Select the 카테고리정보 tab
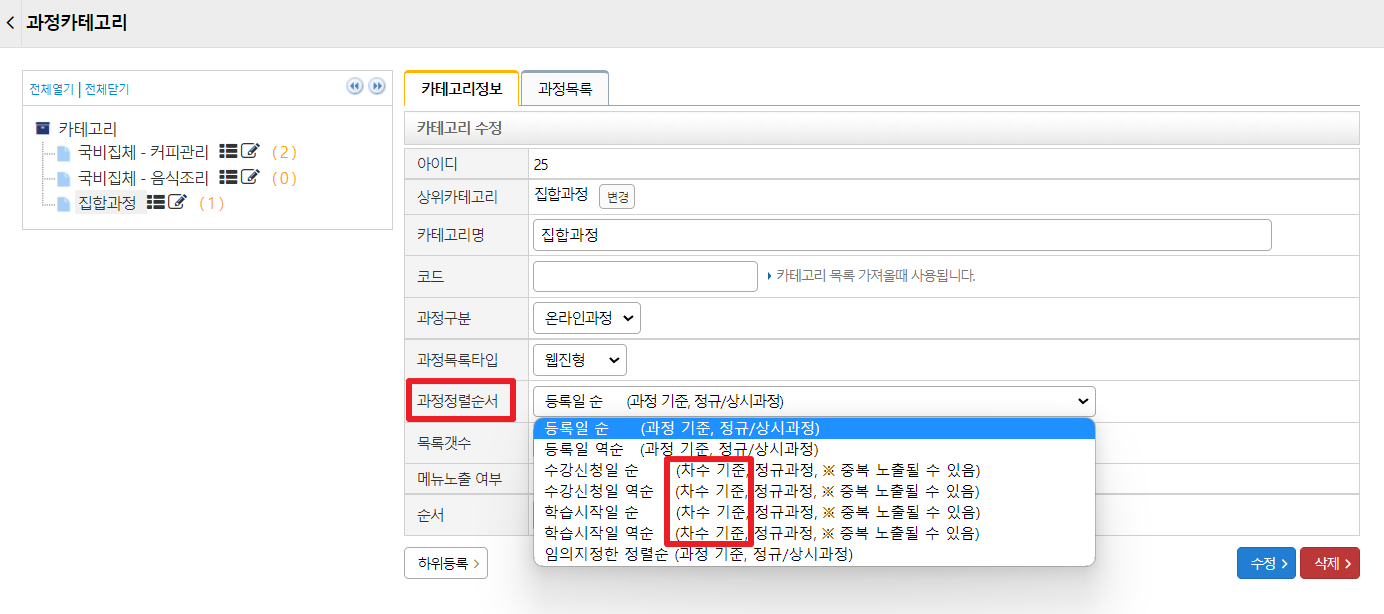The width and height of the screenshot is (1384, 614). [461, 89]
